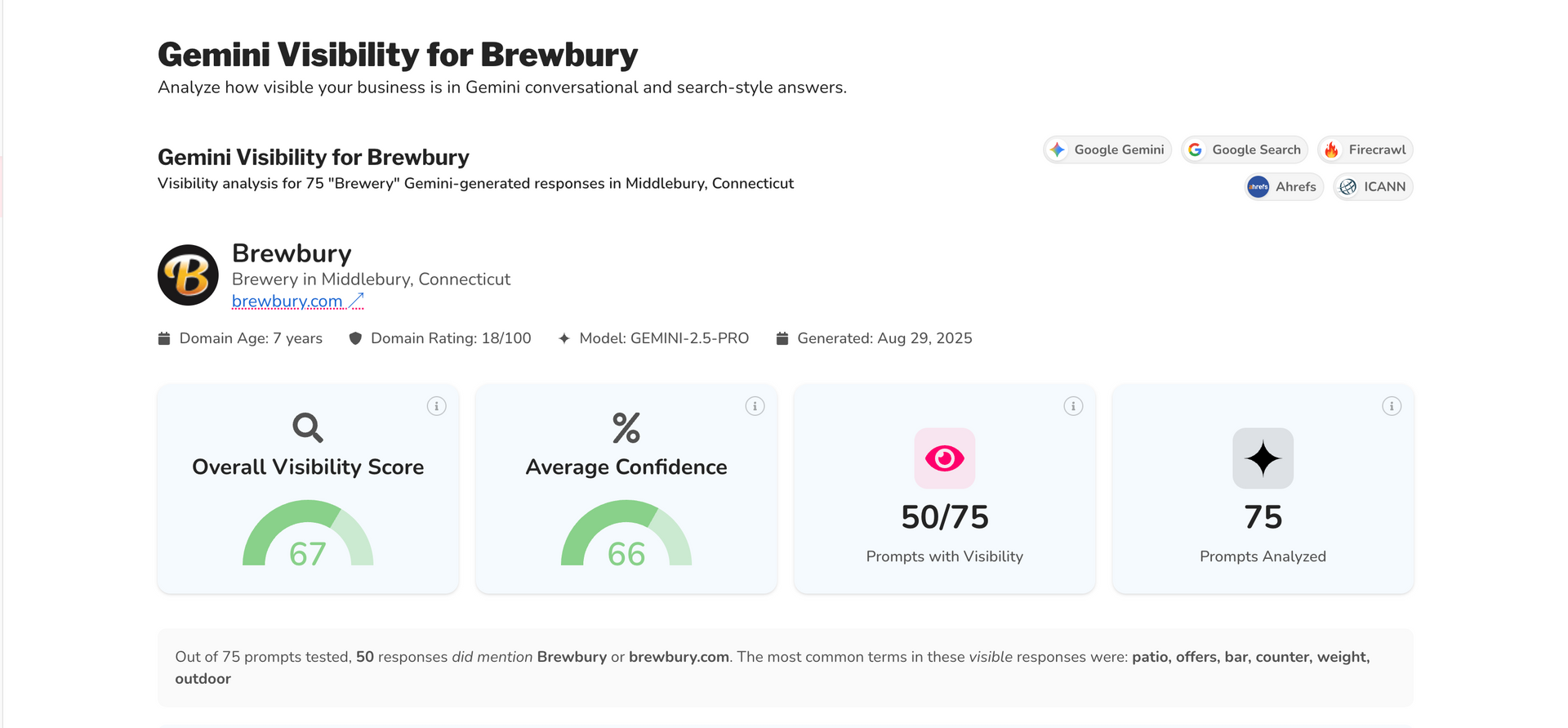Click info icon on Prompts Analyzed card

click(x=1392, y=406)
